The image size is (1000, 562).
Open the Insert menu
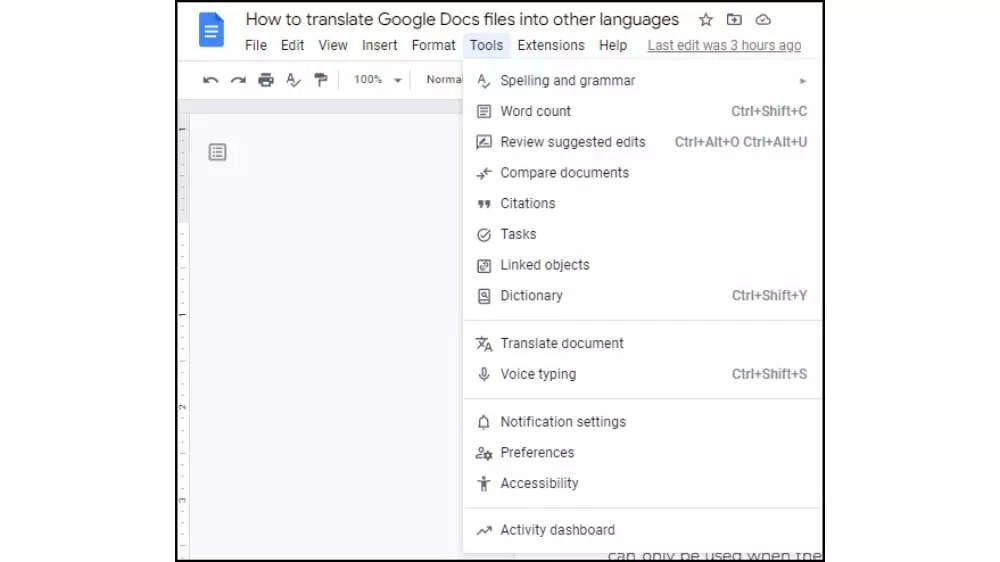click(379, 45)
